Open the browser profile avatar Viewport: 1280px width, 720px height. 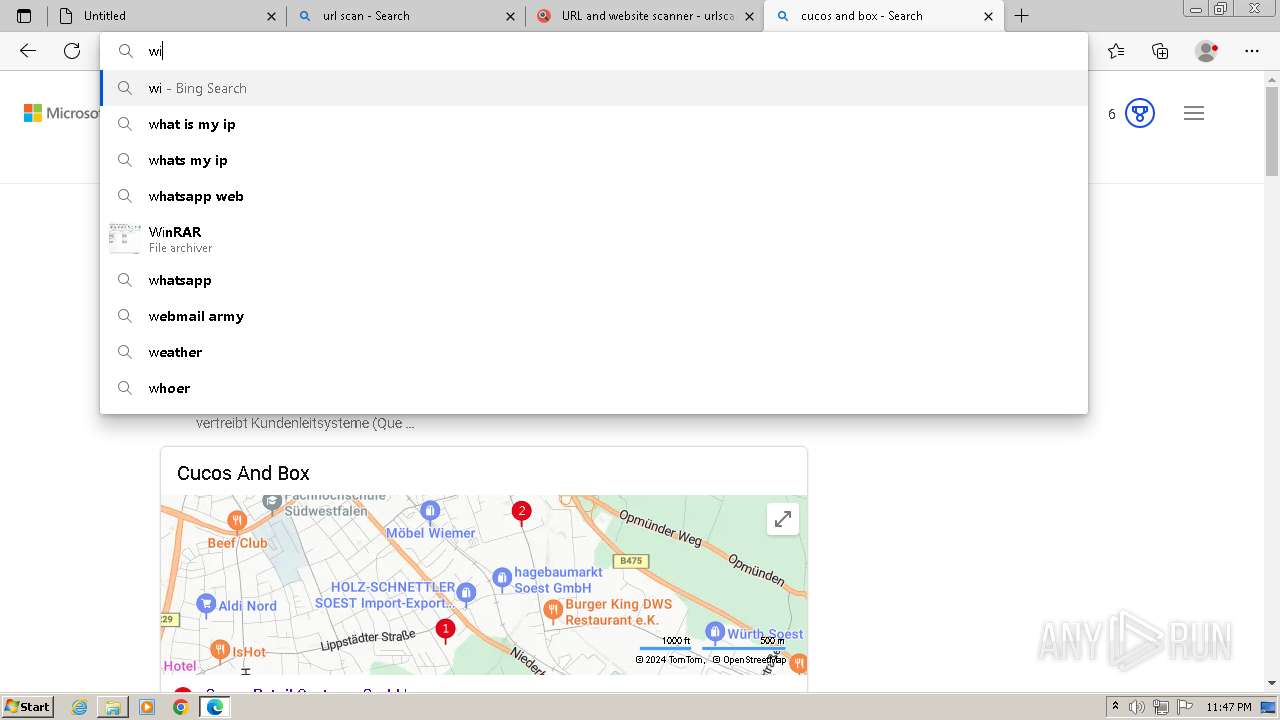[x=1206, y=51]
